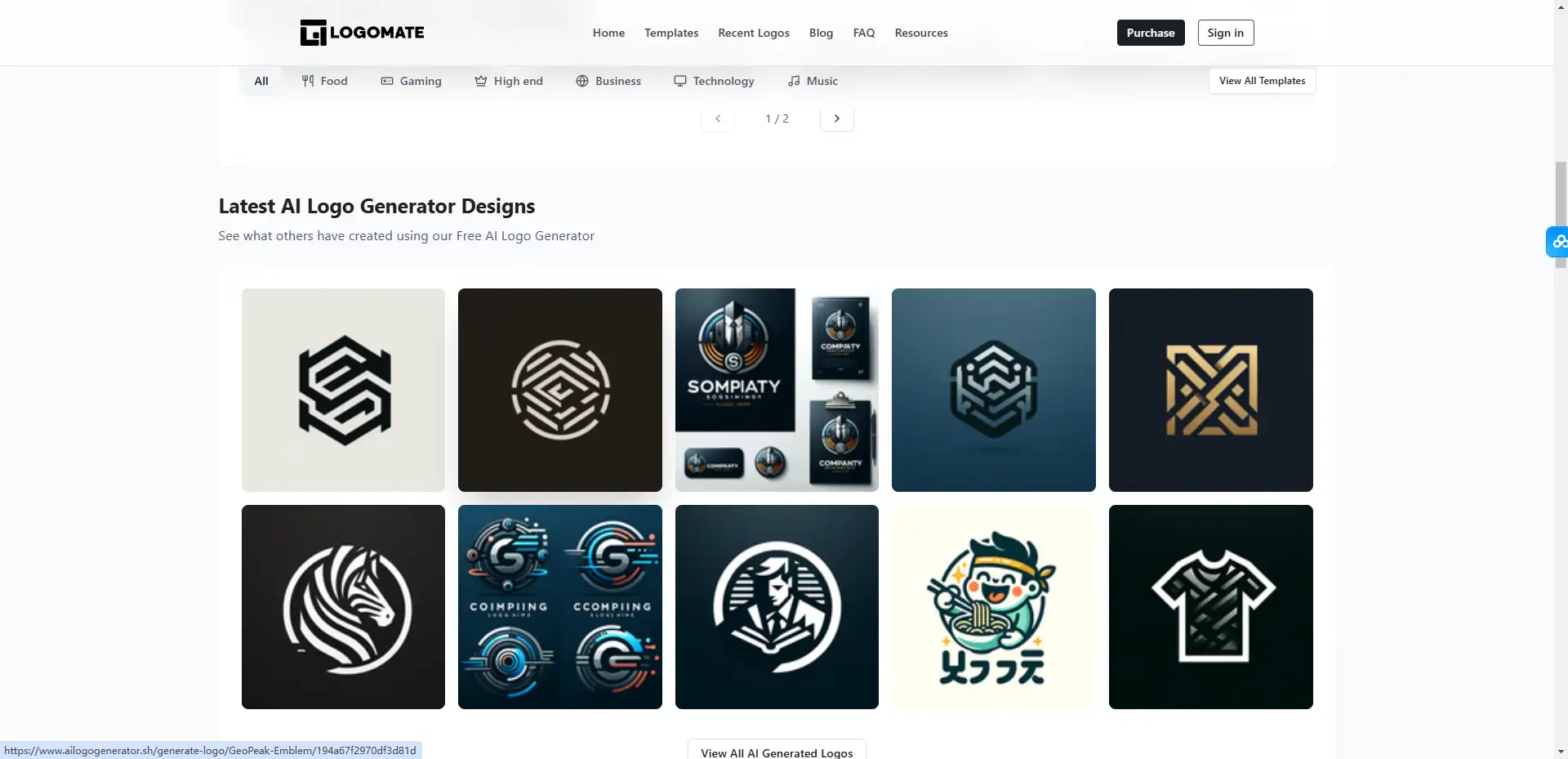The height and width of the screenshot is (759, 1568).
Task: Open the black t-shirt logo thumbnail
Action: [x=1210, y=607]
